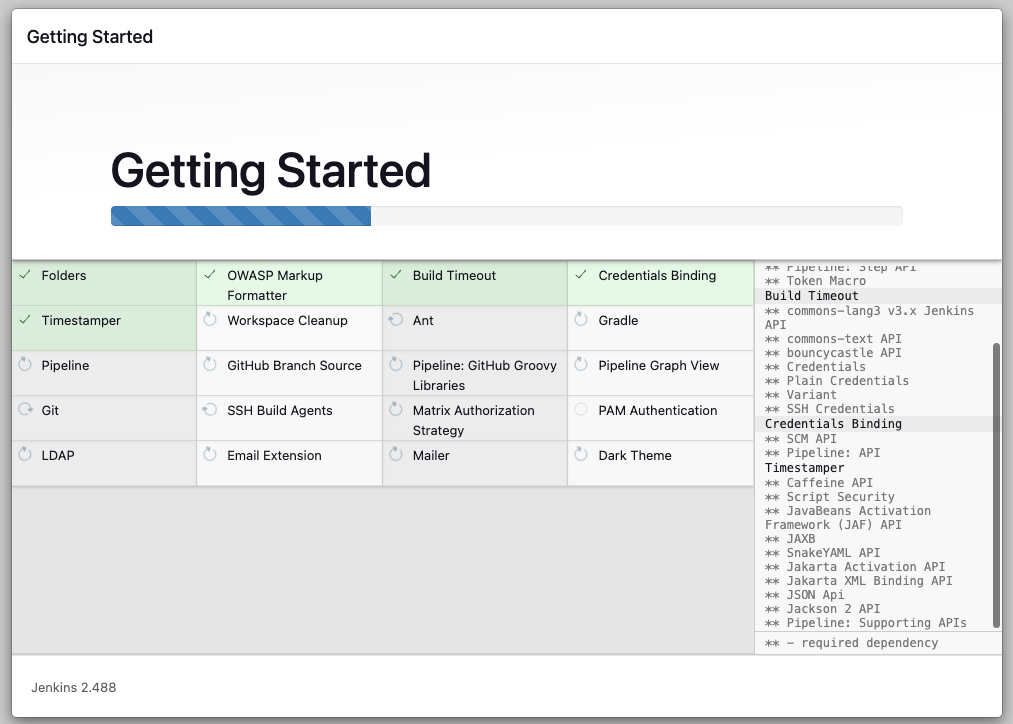Click the spinner icon beside LDAP
Screen dimensions: 1013x724
25,454
